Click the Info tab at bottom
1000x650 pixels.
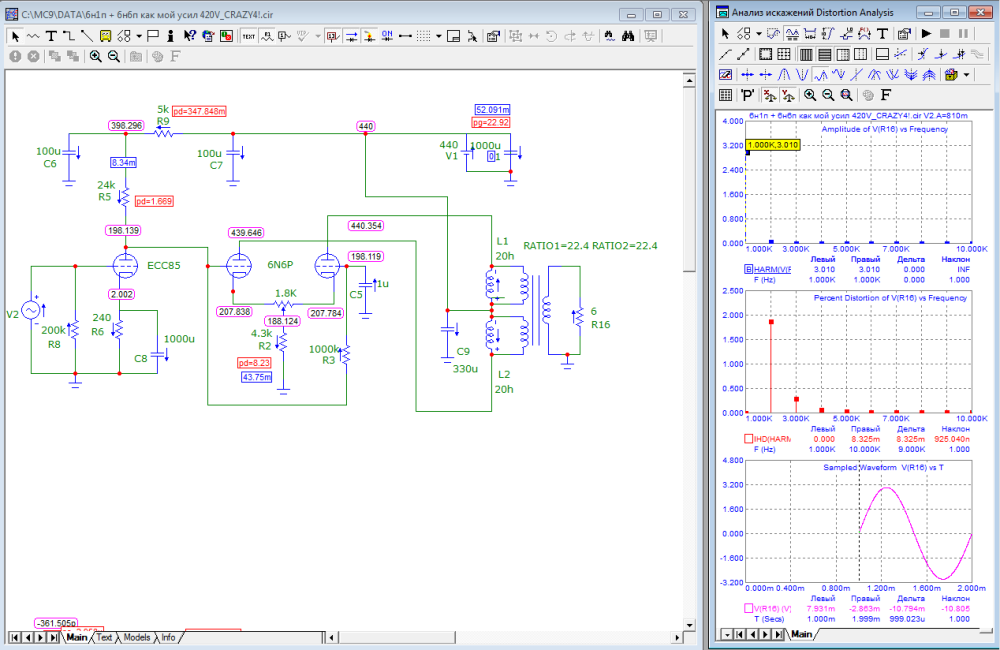[168, 637]
